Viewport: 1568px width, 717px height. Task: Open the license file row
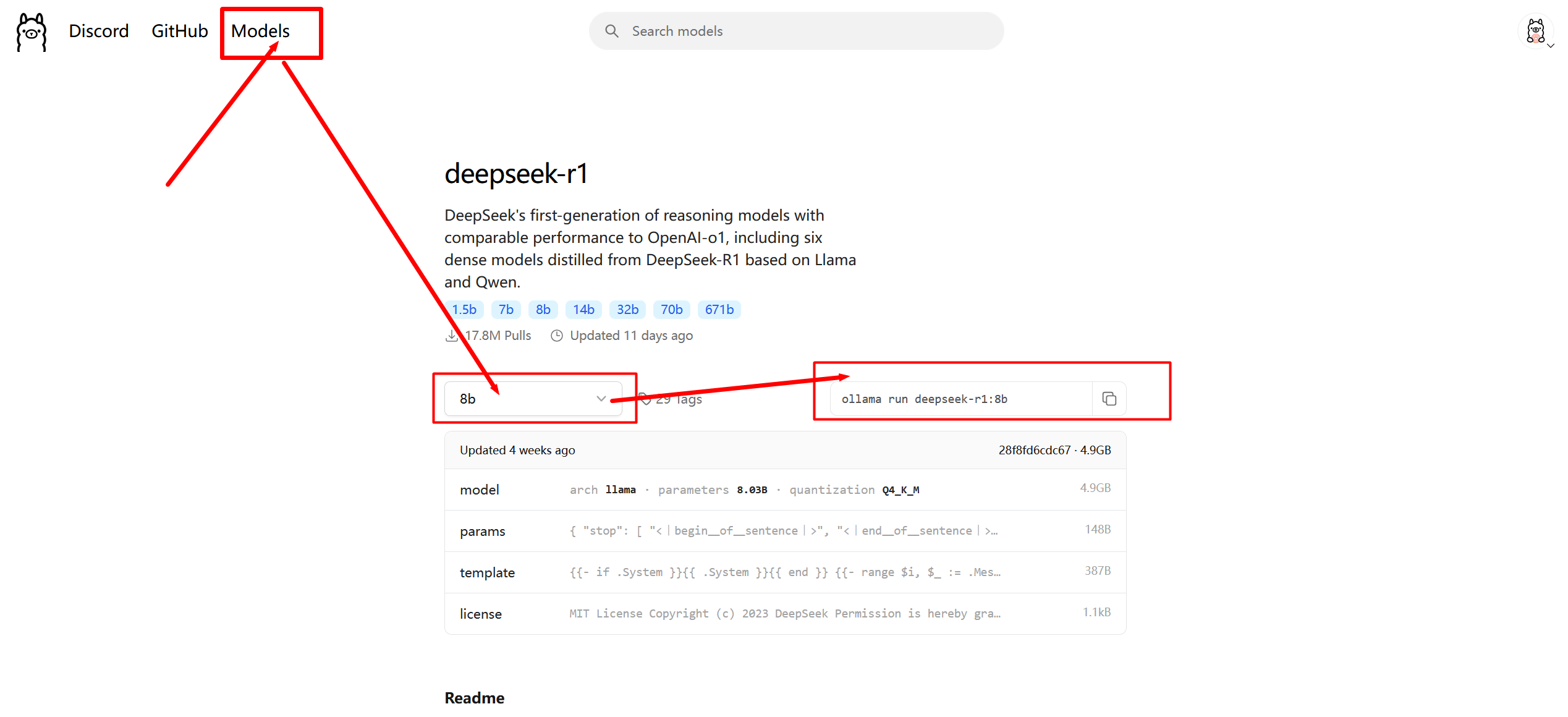tap(785, 614)
